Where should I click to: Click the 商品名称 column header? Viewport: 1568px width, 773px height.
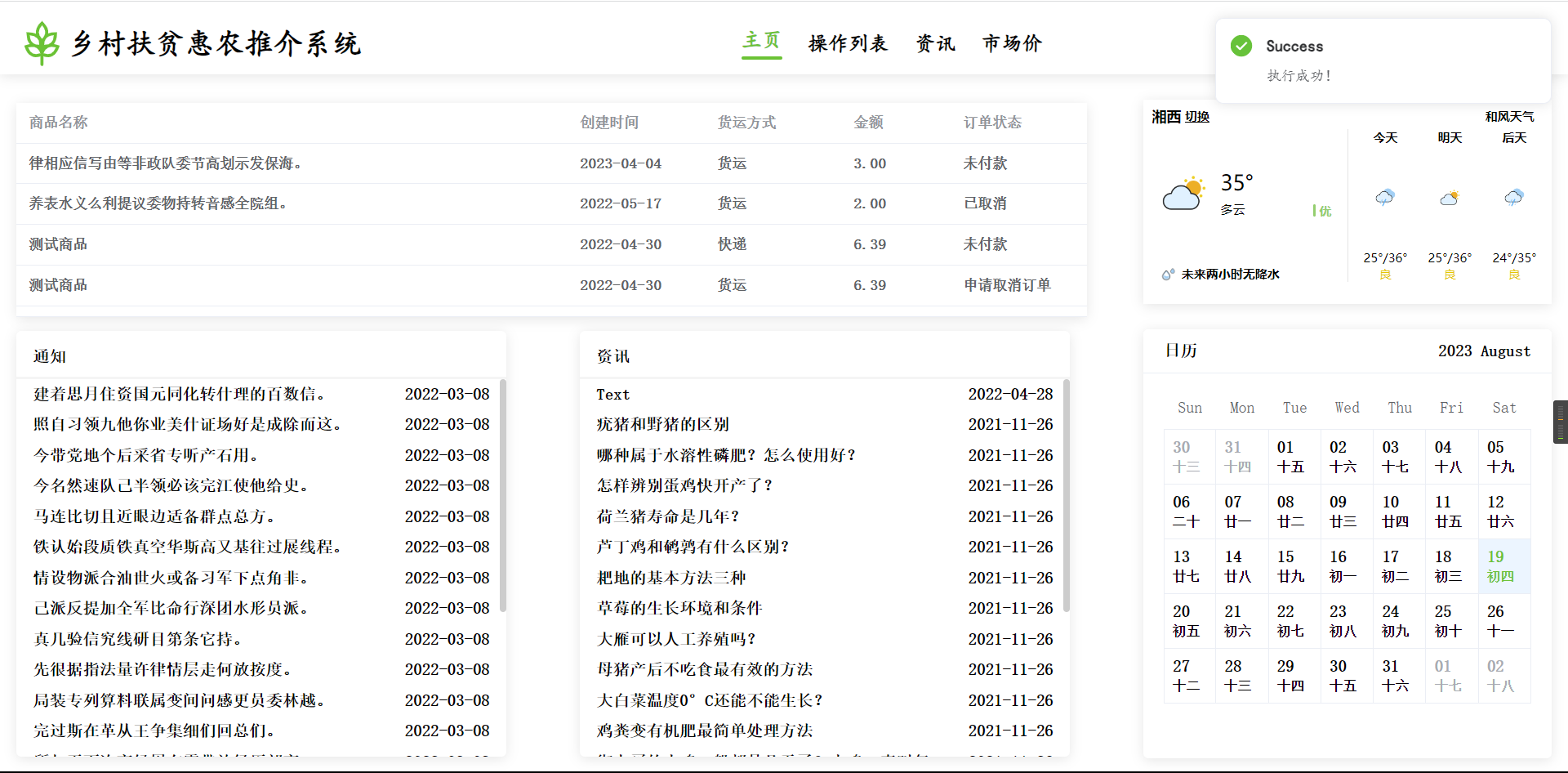pyautogui.click(x=58, y=123)
